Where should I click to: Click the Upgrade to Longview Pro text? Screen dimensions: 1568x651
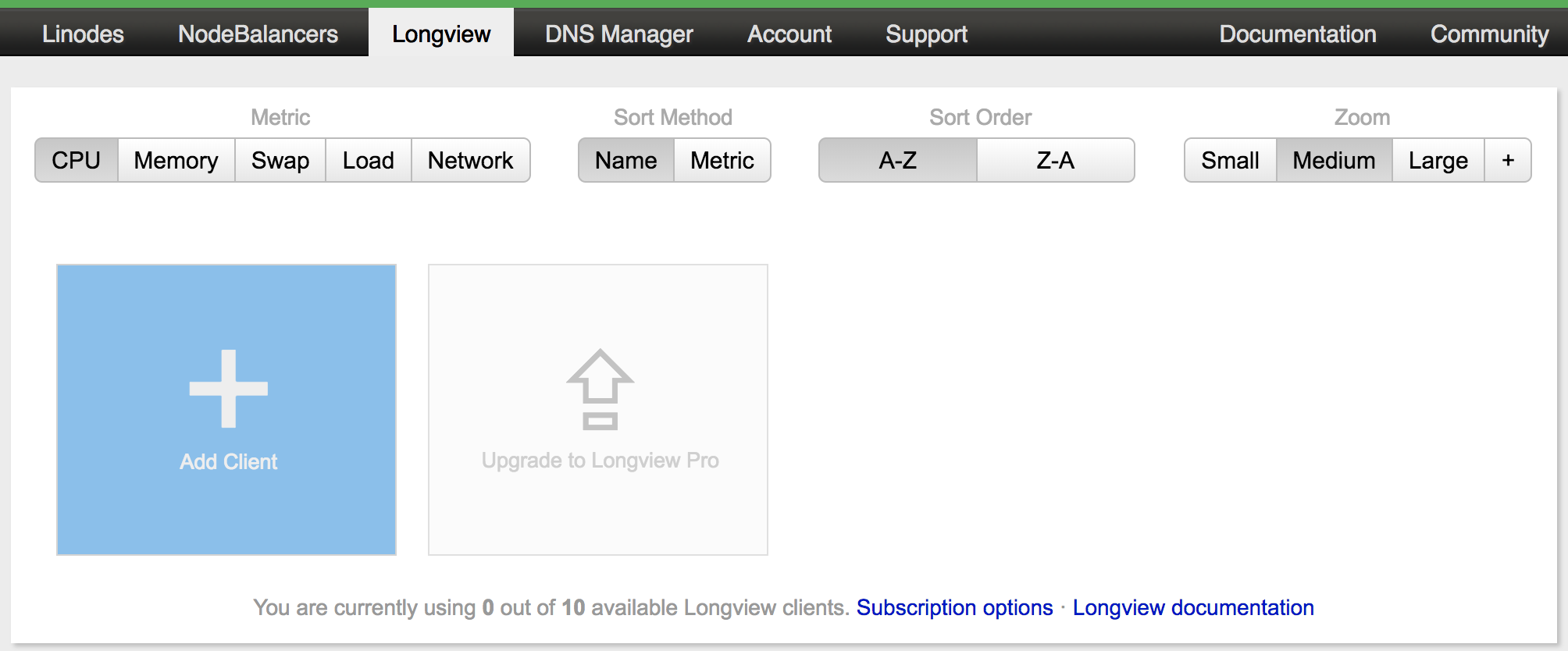tap(600, 461)
